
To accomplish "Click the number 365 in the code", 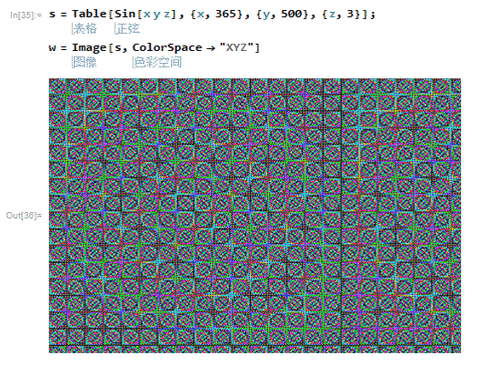I will click(x=225, y=14).
